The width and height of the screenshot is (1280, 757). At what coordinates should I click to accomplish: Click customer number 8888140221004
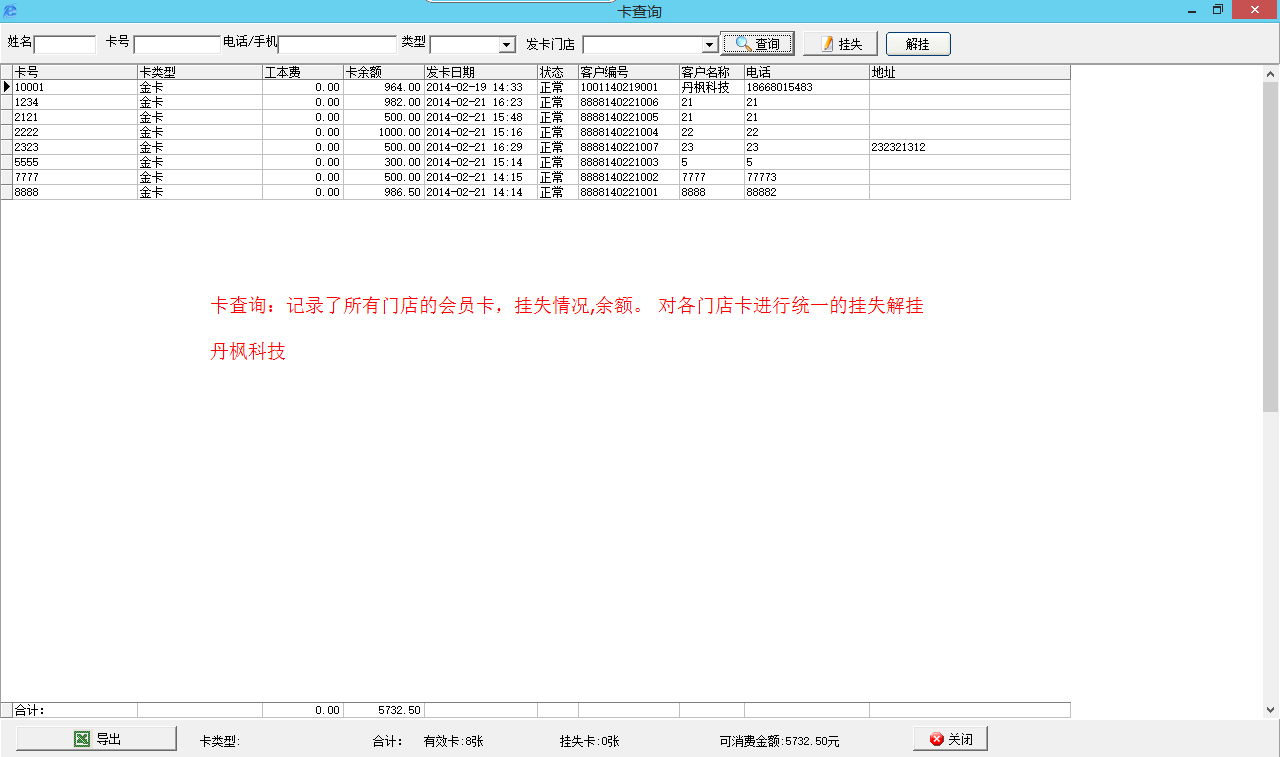pos(629,132)
